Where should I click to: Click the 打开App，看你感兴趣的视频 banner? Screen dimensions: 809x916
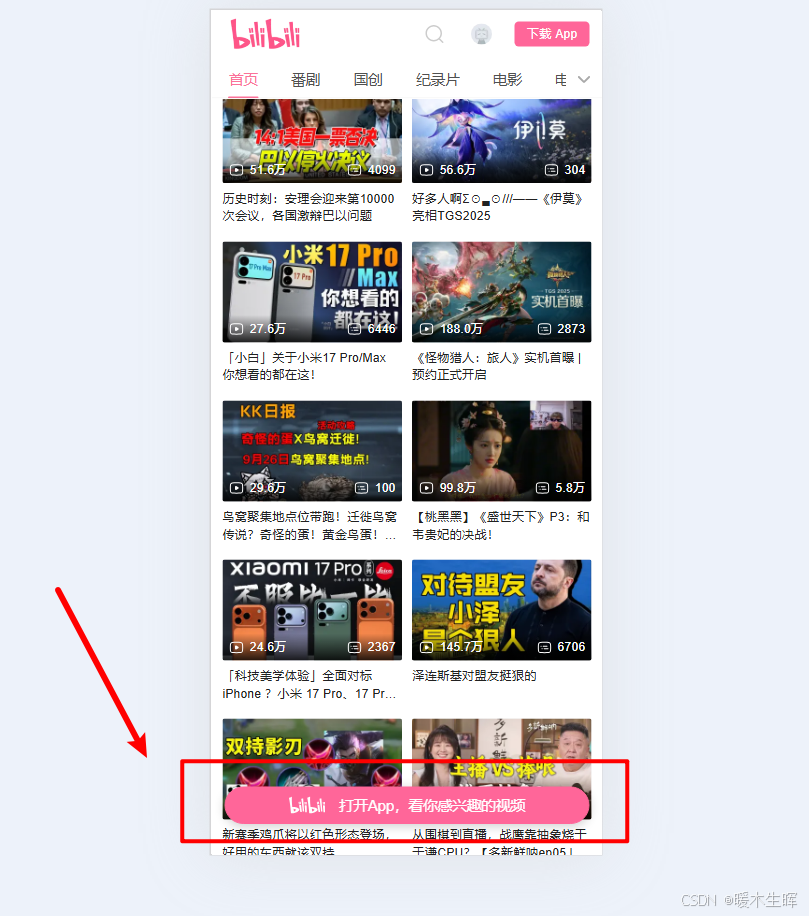coord(407,805)
